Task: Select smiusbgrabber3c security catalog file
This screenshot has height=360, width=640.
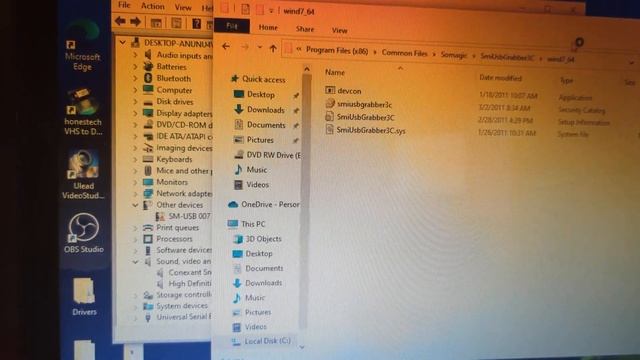Action: [359, 104]
